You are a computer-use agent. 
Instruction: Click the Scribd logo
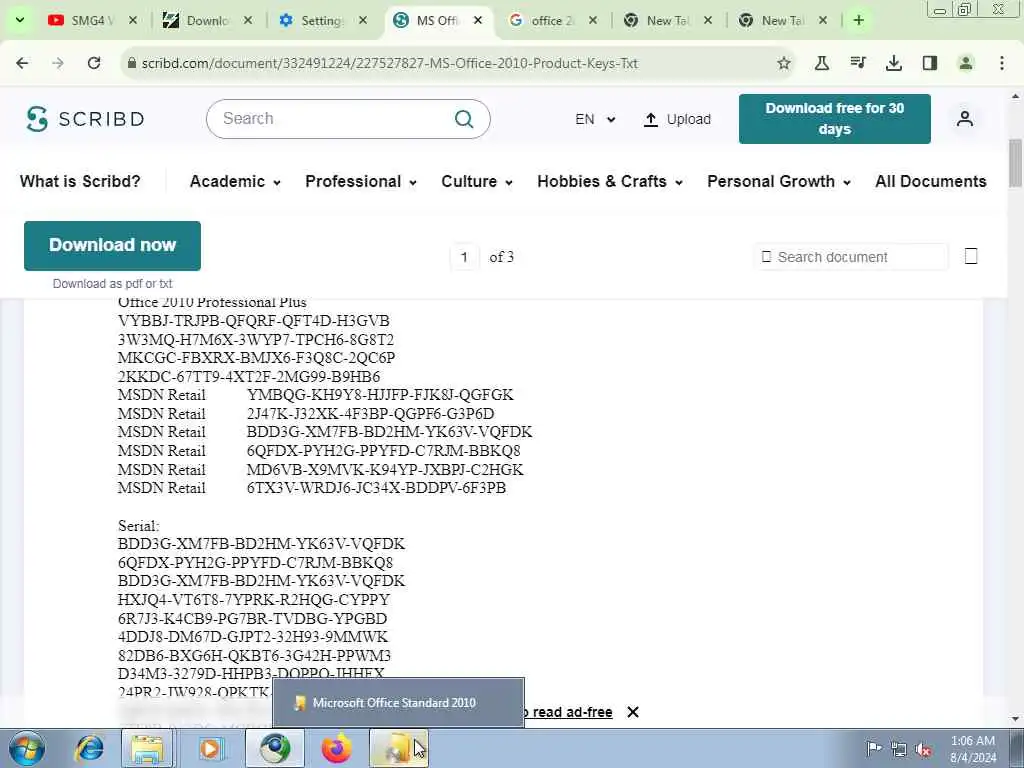pyautogui.click(x=85, y=119)
